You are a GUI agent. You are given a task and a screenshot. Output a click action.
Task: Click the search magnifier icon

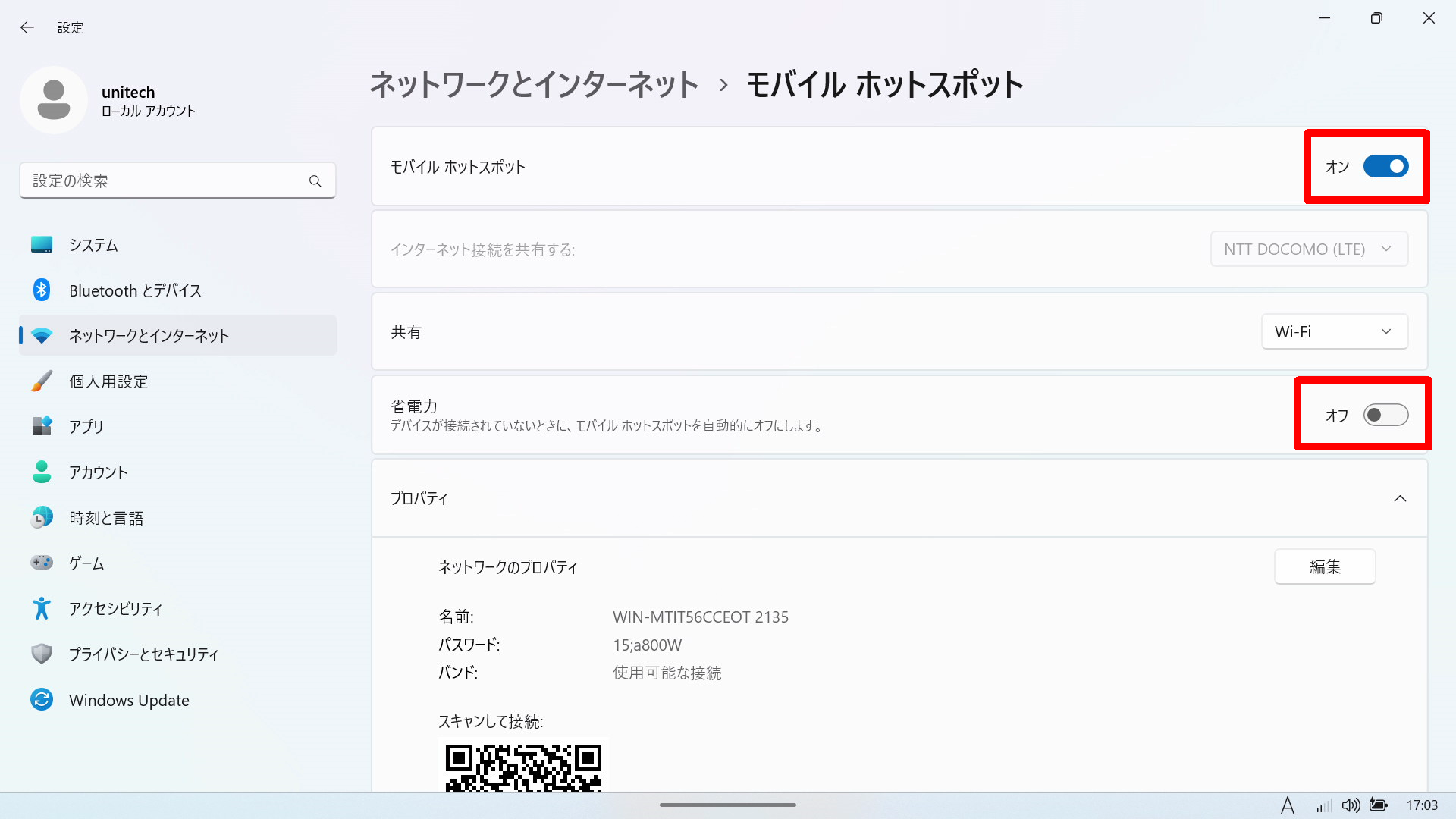315,181
